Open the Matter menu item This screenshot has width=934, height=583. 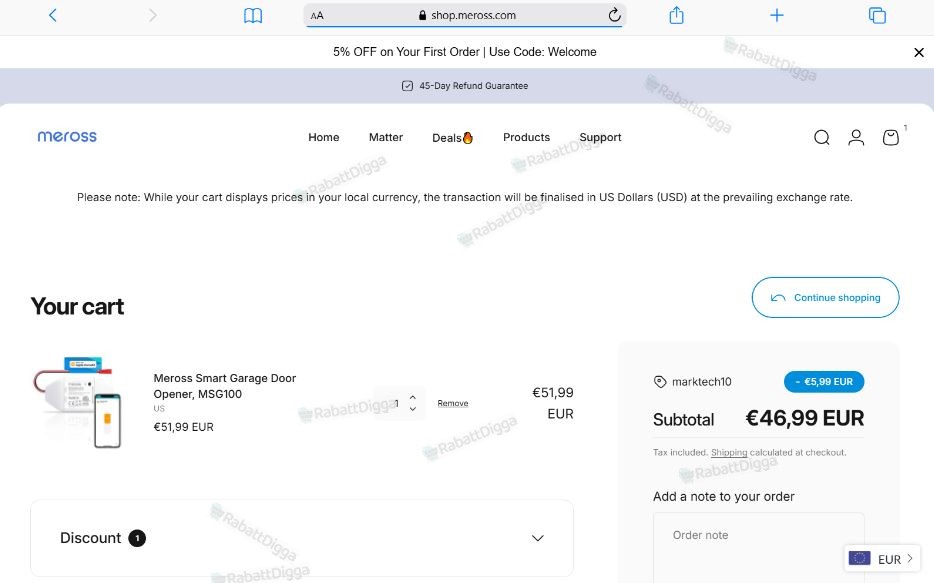(385, 138)
